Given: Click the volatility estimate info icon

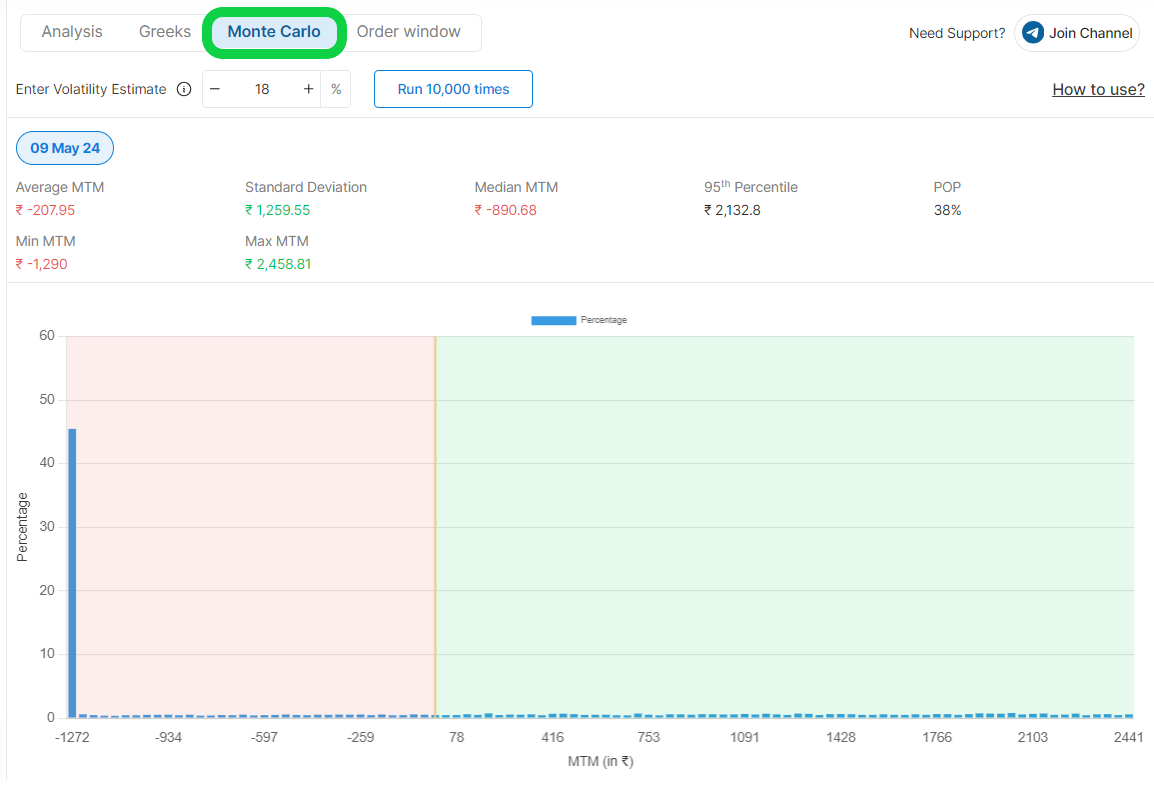Looking at the screenshot, I should coord(184,89).
